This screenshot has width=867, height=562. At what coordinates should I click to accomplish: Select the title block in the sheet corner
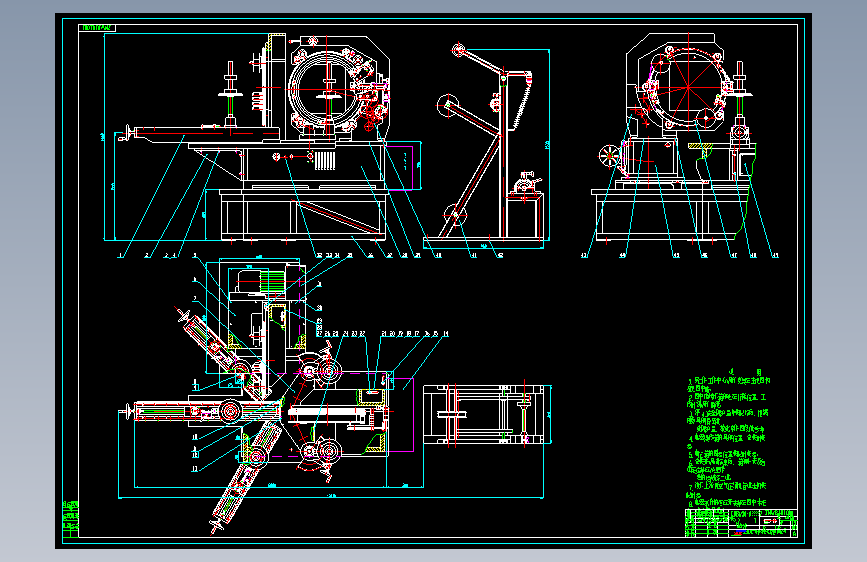(x=741, y=523)
